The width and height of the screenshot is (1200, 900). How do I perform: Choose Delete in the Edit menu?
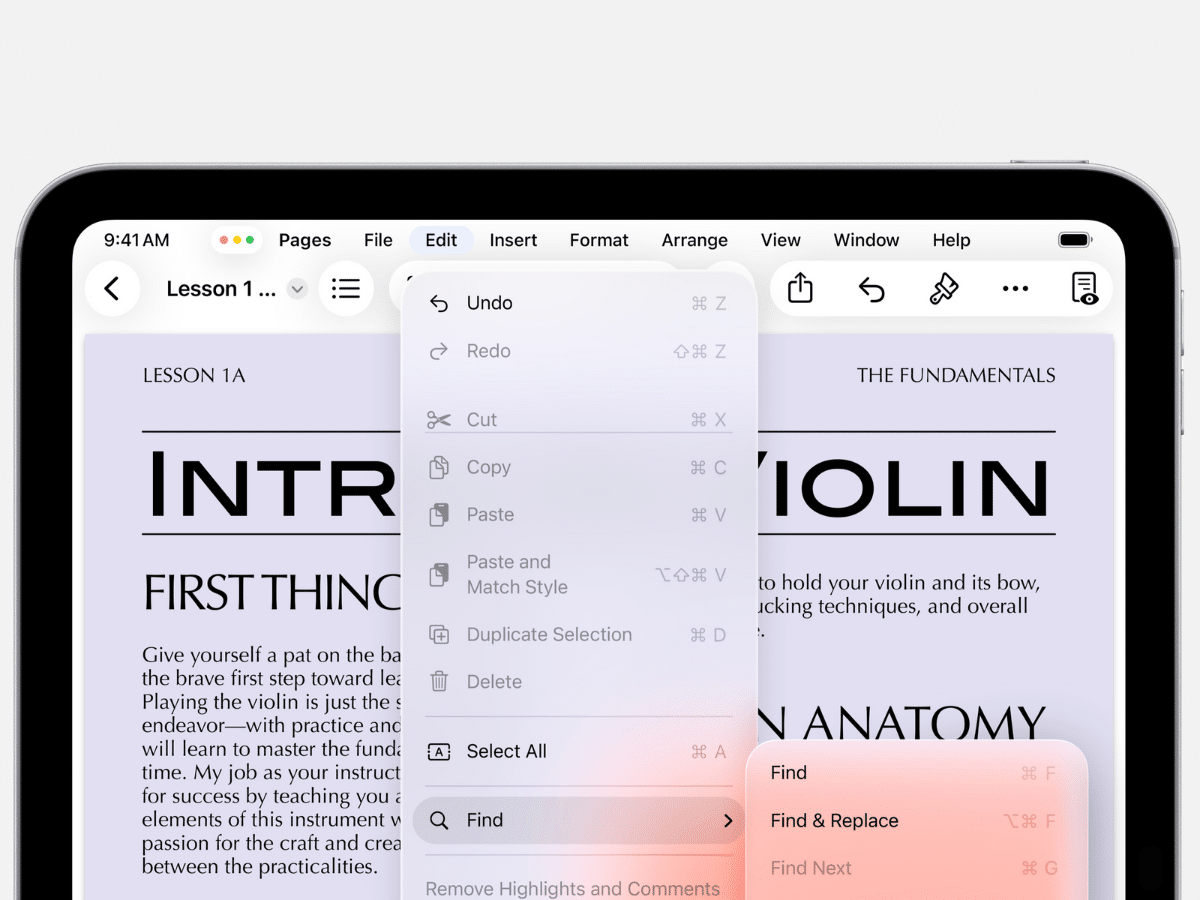point(579,682)
